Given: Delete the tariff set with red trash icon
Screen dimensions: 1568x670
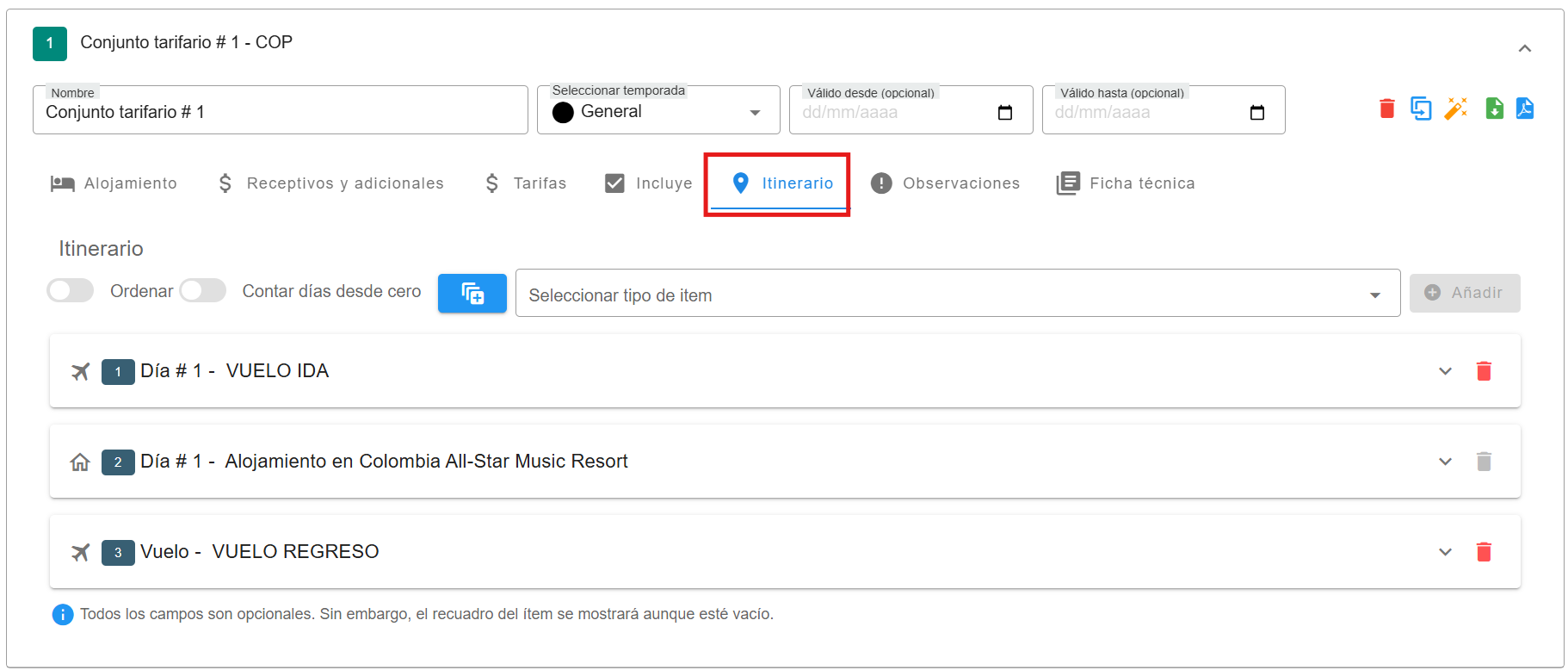Looking at the screenshot, I should (x=1386, y=109).
